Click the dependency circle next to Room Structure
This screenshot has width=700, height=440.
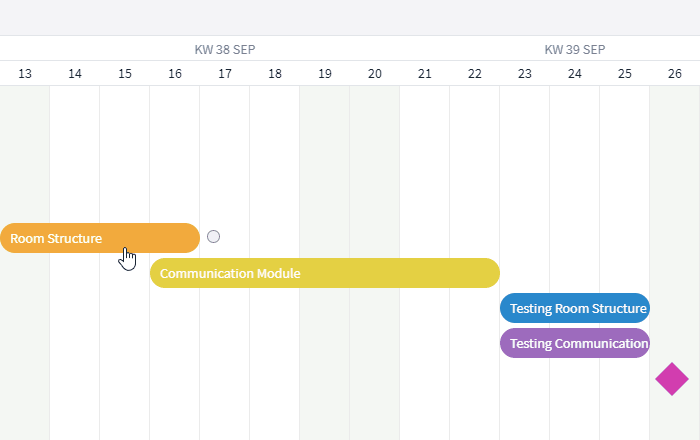click(213, 237)
